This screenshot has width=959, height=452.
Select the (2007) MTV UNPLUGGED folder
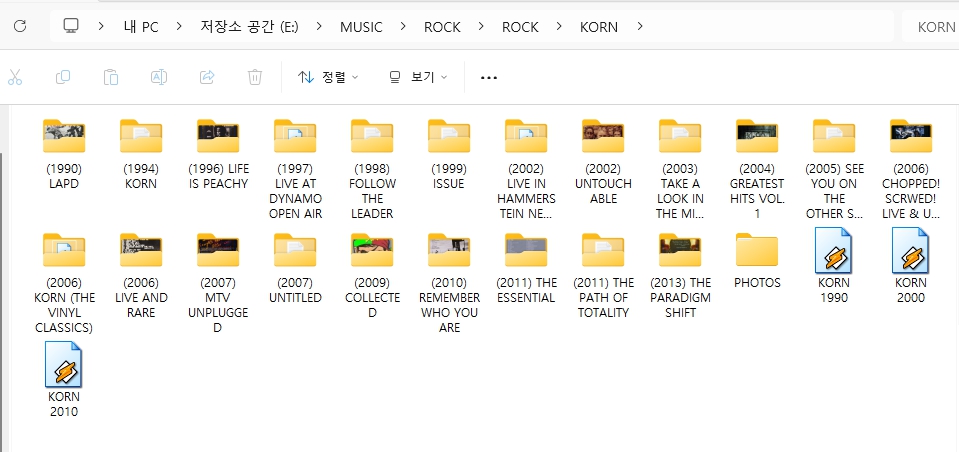(x=218, y=283)
